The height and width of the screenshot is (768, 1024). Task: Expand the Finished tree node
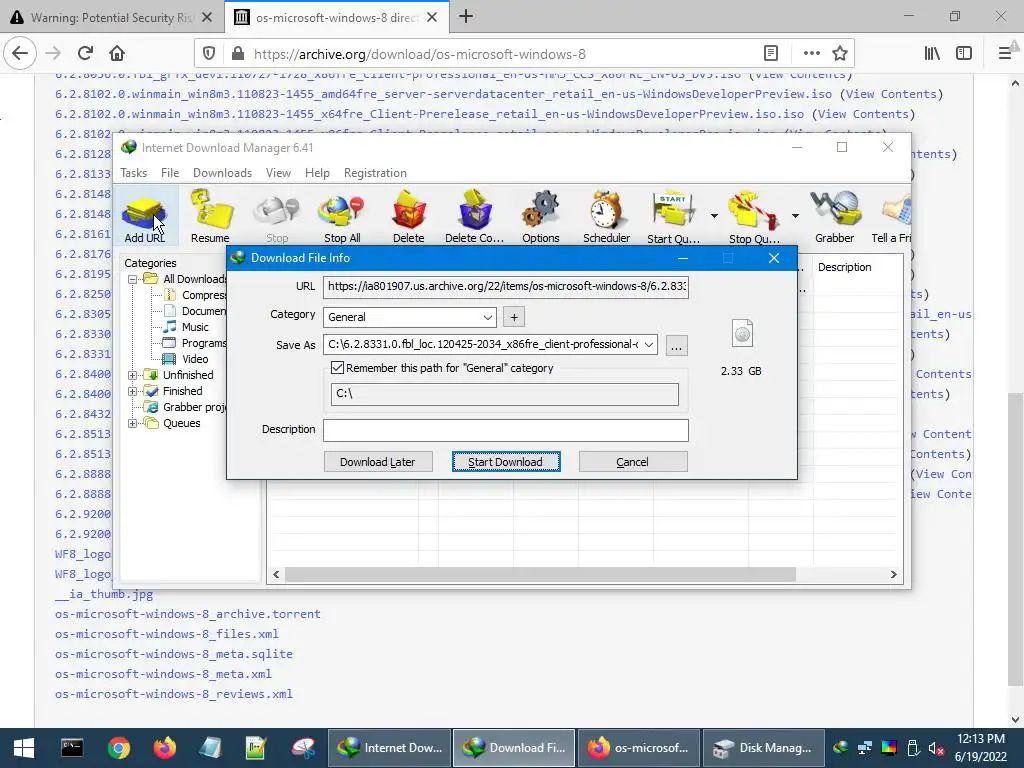tap(133, 392)
